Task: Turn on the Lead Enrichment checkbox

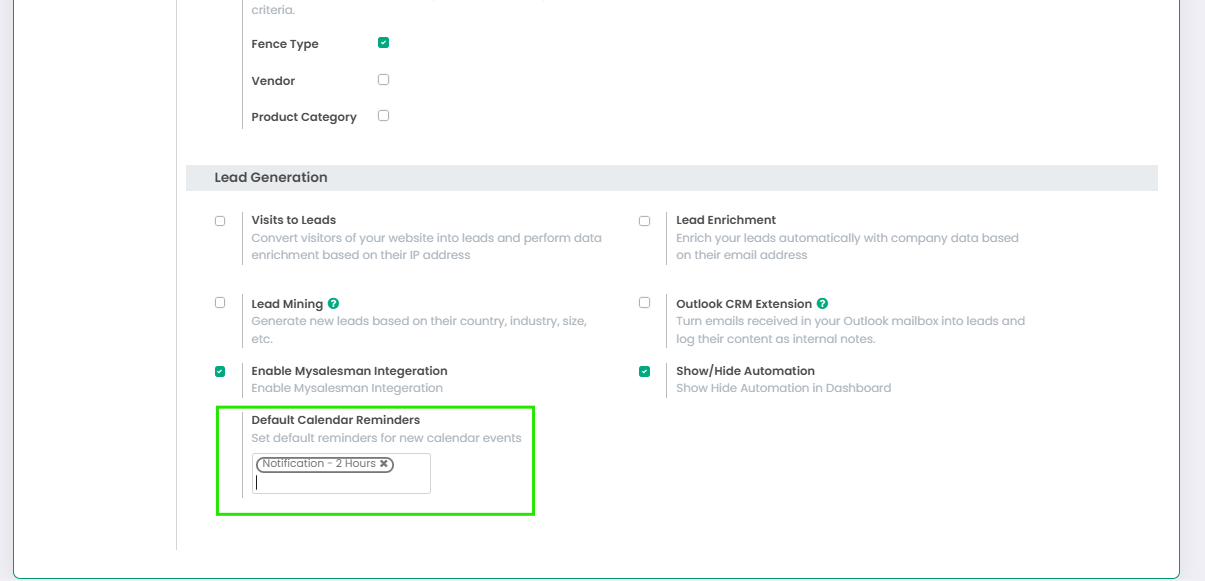Action: [644, 221]
